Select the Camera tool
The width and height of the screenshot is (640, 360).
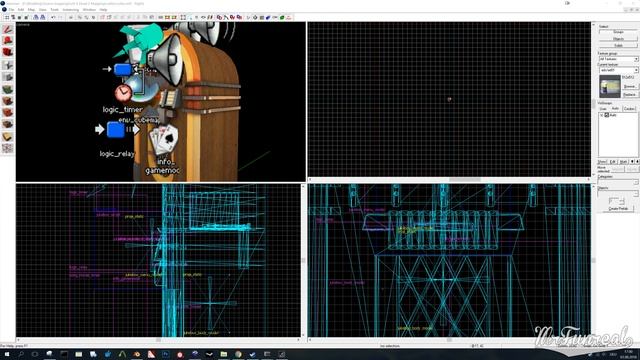tap(7, 52)
